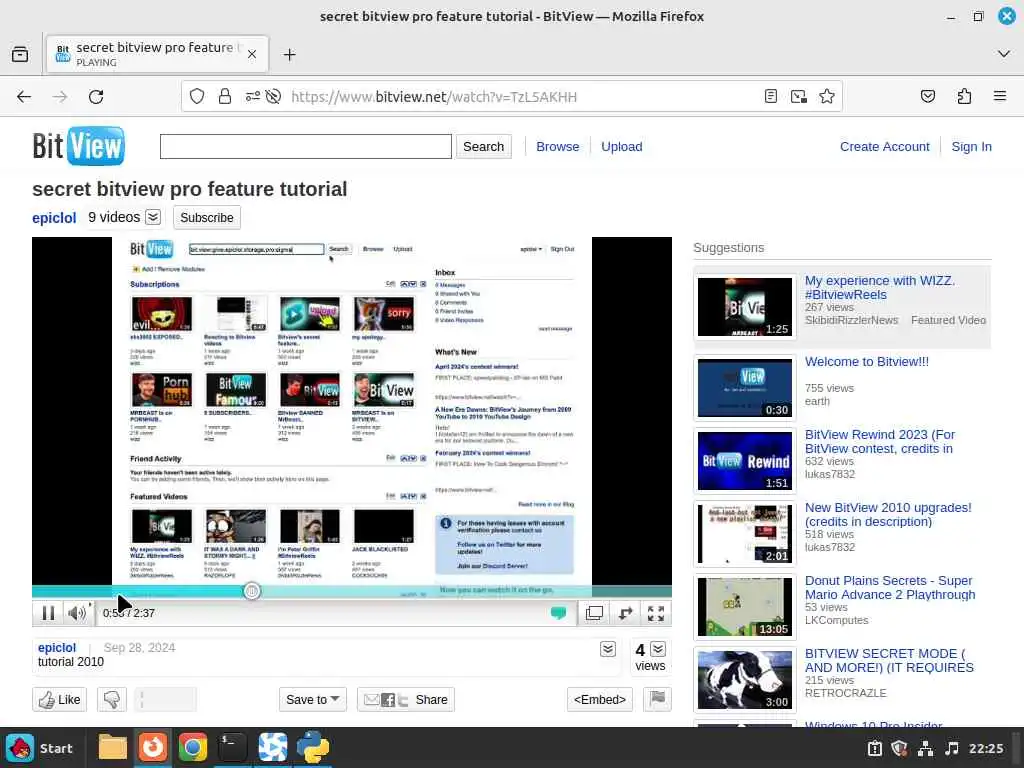Toggle Reader View icon
The height and width of the screenshot is (768, 1024).
771,97
